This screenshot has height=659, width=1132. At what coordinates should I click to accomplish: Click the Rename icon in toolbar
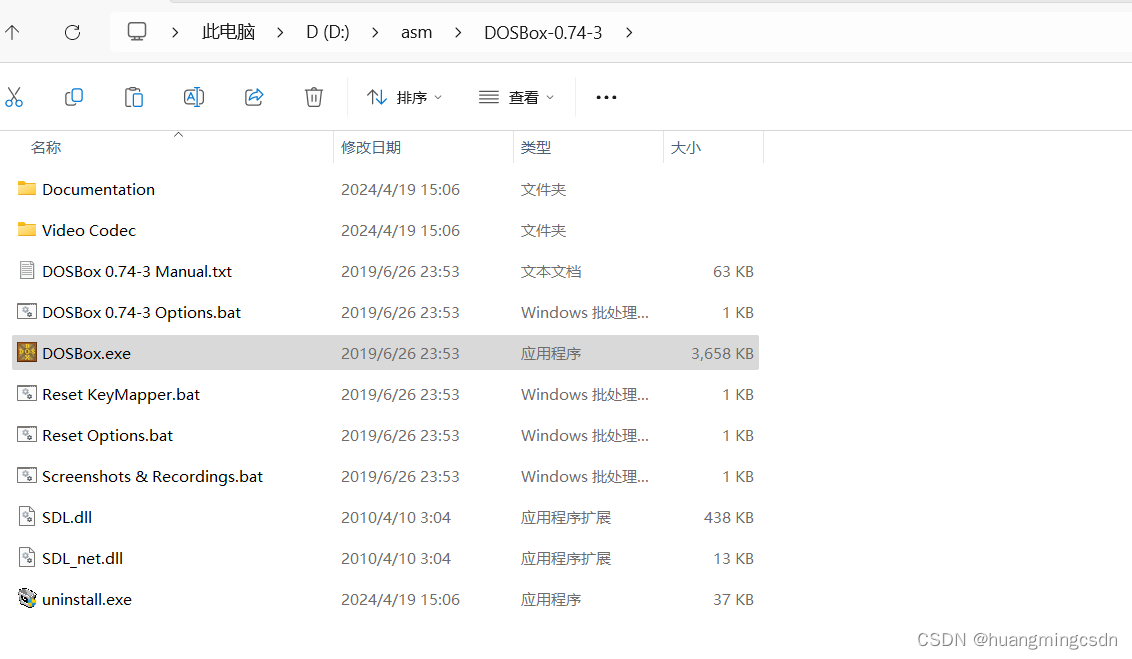(x=193, y=97)
